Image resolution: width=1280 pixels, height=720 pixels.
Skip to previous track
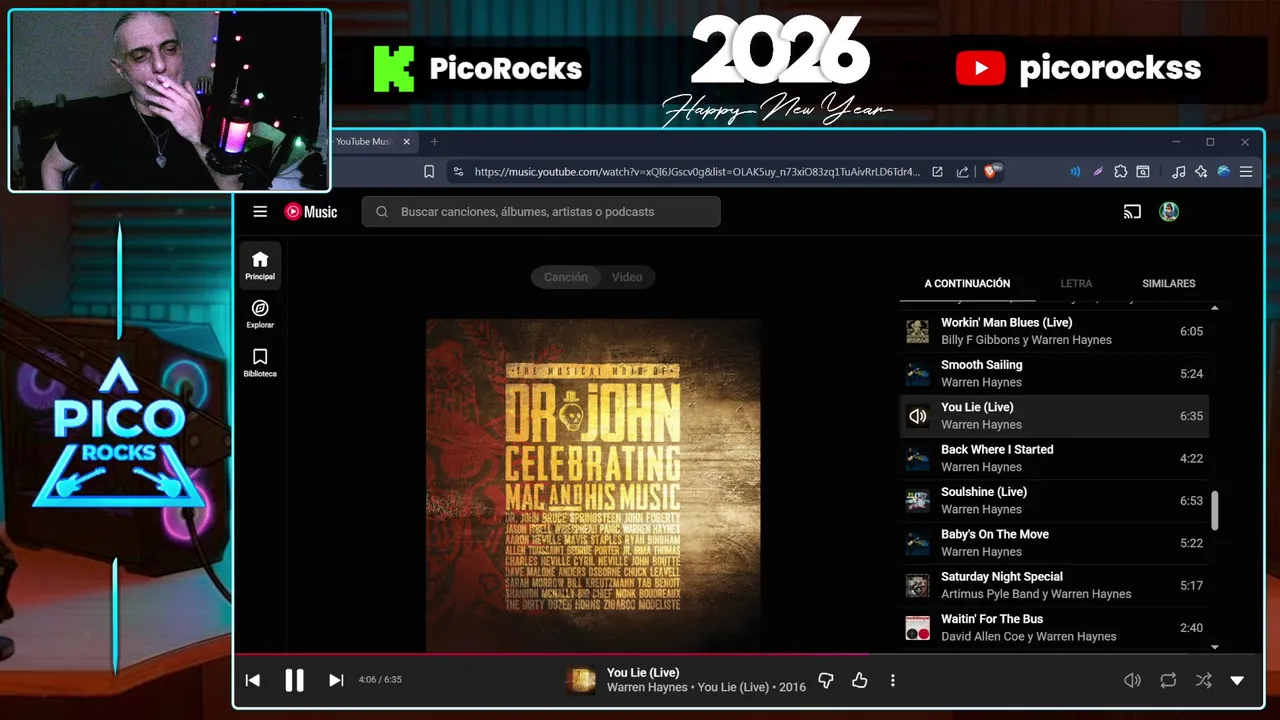[x=253, y=680]
